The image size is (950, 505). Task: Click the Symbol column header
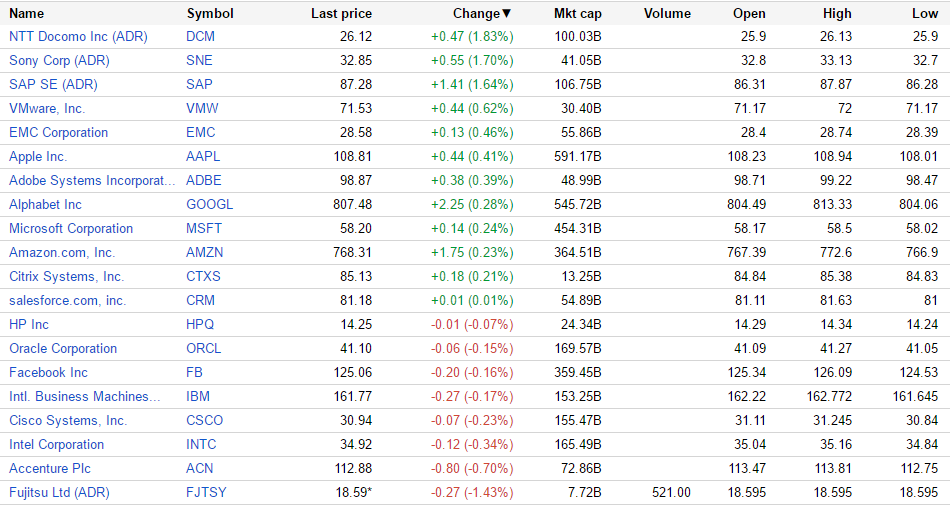tap(210, 14)
